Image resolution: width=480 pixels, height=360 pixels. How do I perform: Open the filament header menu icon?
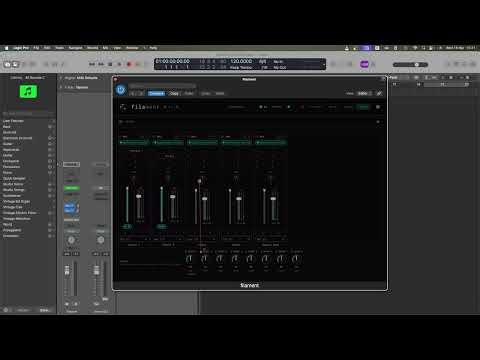[x=378, y=107]
